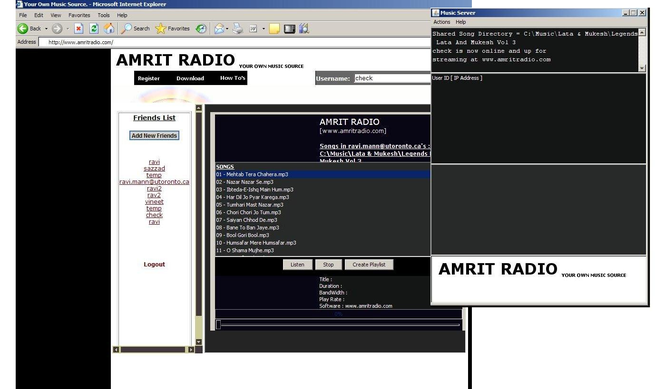The image size is (665, 389).
Task: Go to the Home page icon
Action: (x=109, y=28)
